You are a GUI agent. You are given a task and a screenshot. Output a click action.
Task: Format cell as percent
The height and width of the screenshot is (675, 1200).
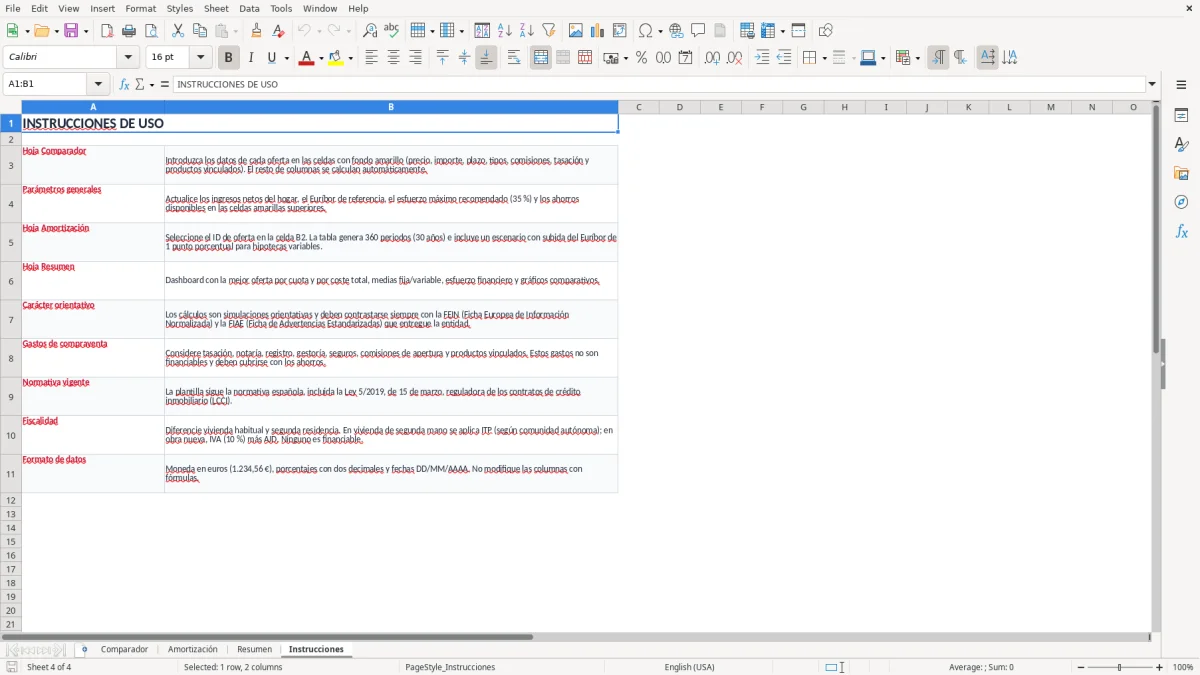tap(641, 58)
